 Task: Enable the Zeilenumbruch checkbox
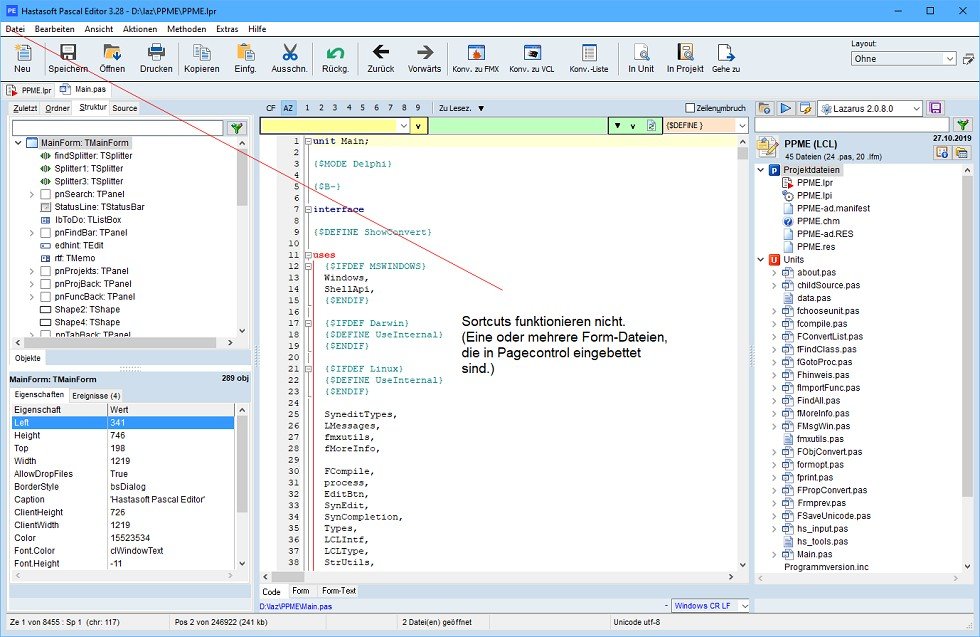(690, 108)
